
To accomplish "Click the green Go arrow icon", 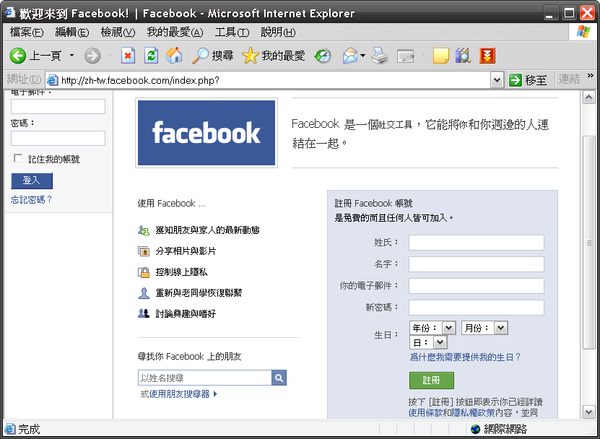I will click(x=515, y=80).
